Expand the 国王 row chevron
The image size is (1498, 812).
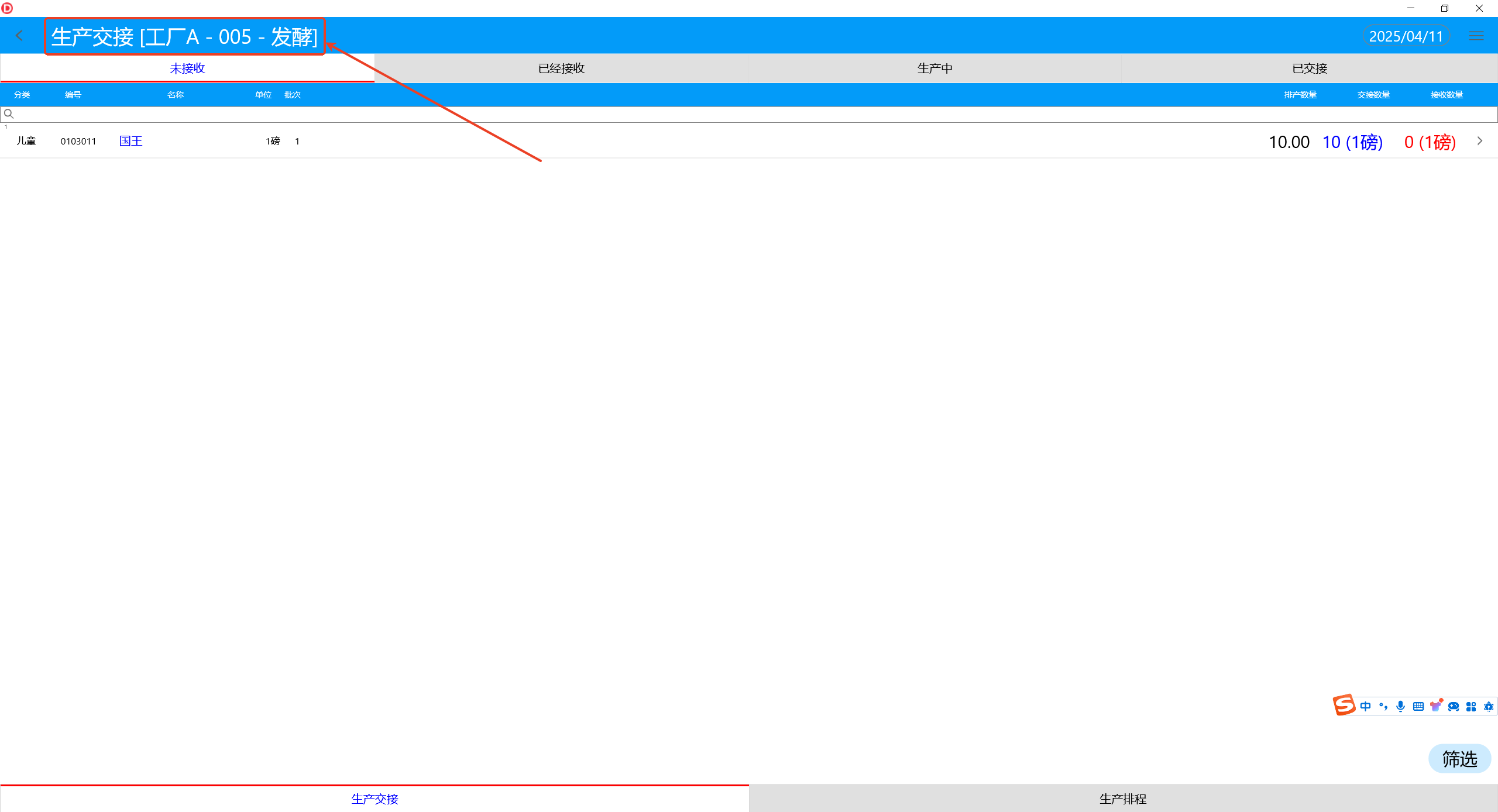pos(1480,141)
